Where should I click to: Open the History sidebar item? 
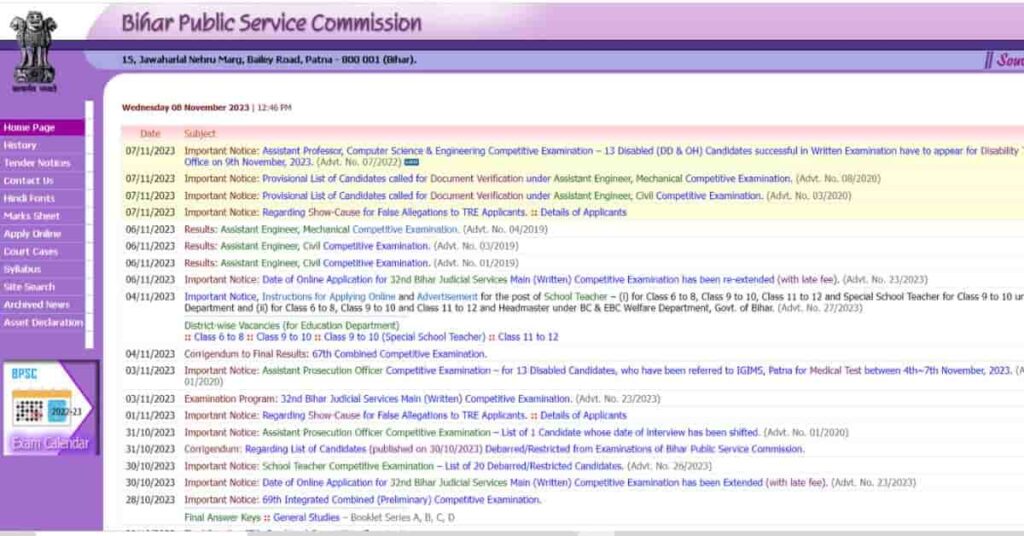pos(20,145)
